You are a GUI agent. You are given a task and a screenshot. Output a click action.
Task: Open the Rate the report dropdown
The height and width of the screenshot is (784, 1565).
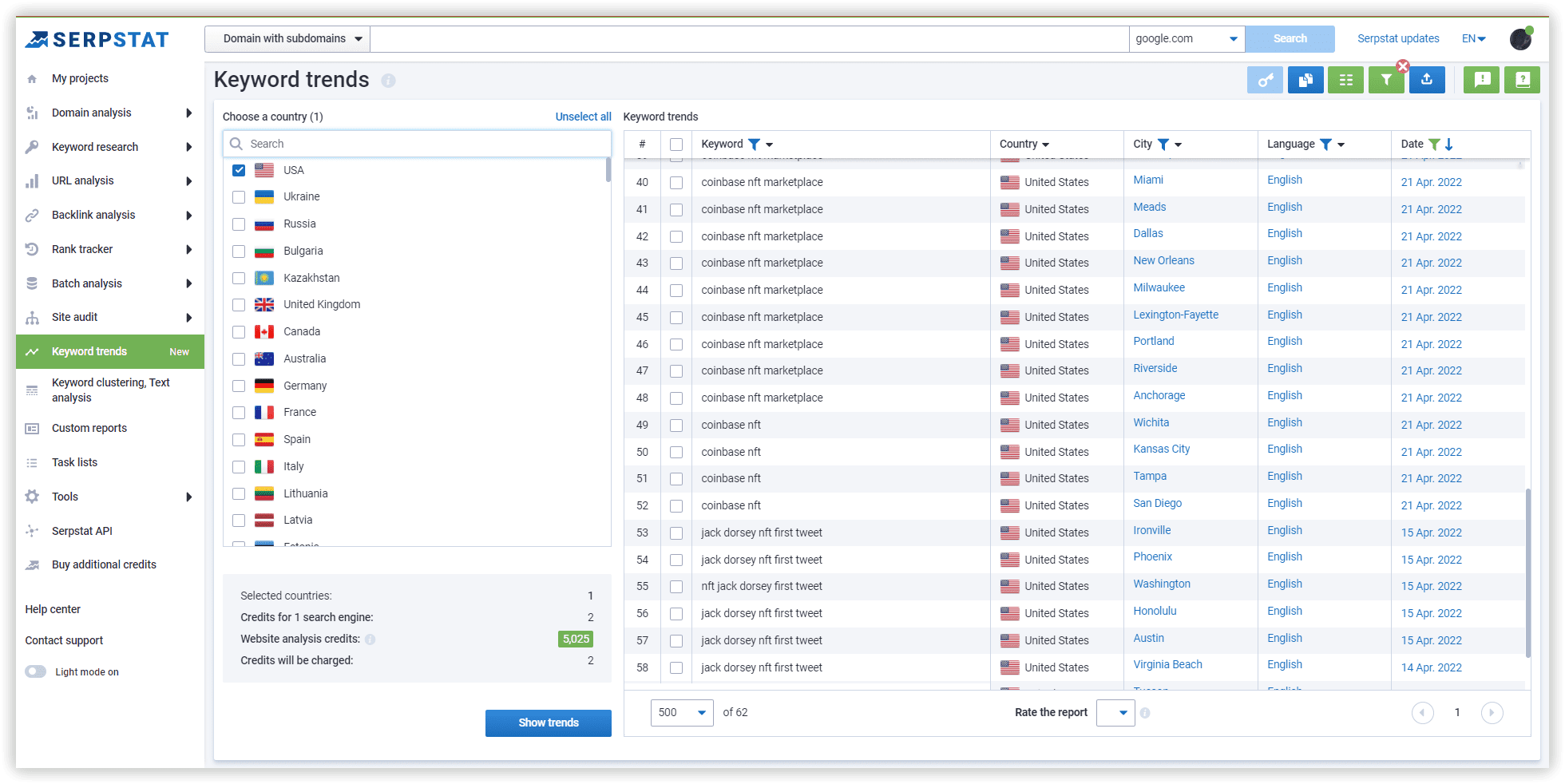pos(1115,713)
